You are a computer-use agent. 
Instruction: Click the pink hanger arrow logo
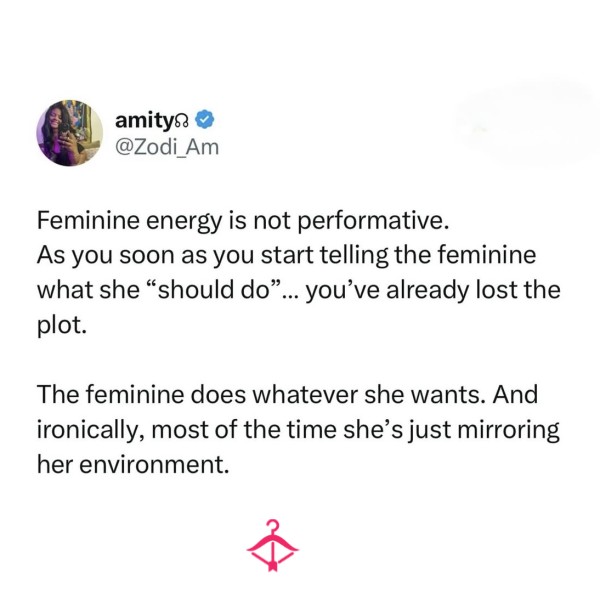pyautogui.click(x=272, y=545)
